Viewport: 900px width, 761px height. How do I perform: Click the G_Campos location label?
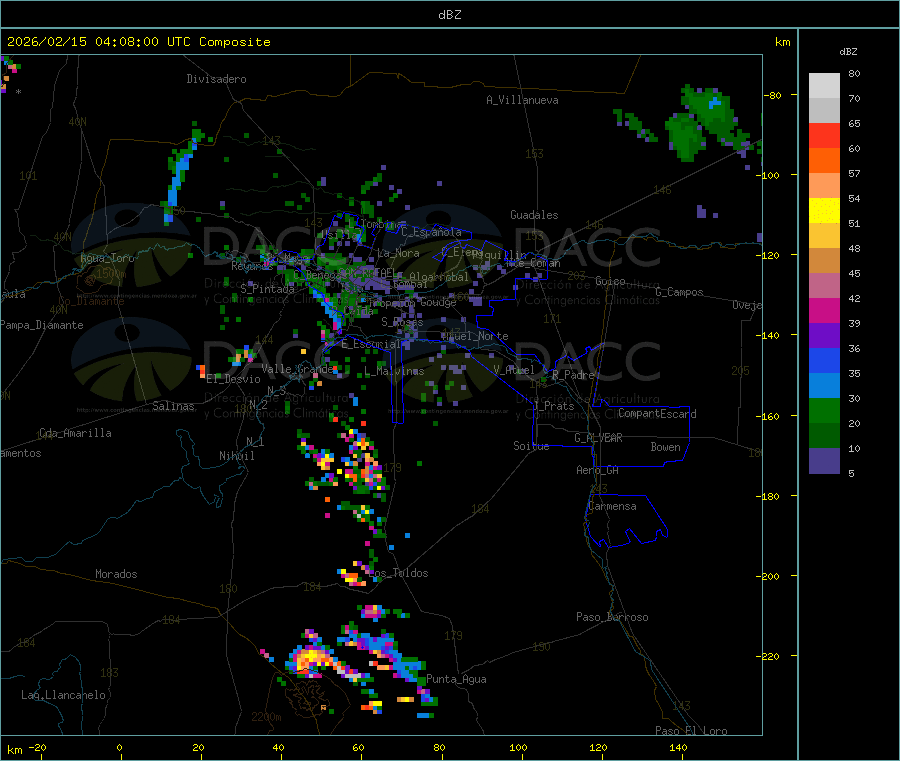pos(679,292)
